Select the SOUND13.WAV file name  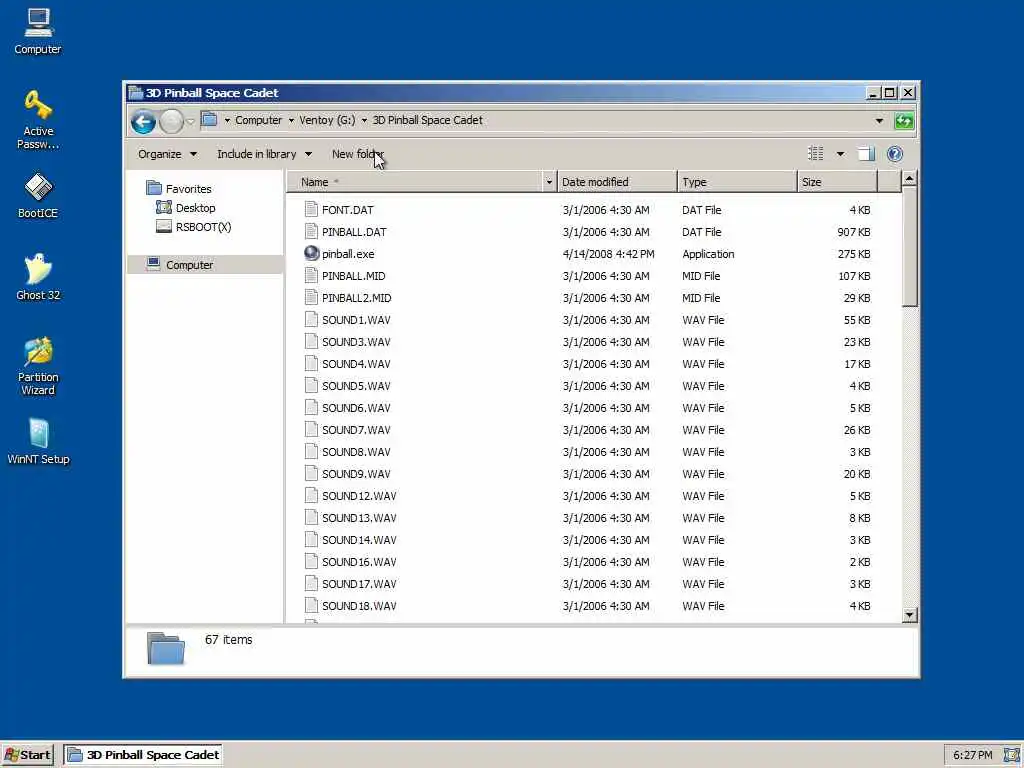[x=359, y=518]
